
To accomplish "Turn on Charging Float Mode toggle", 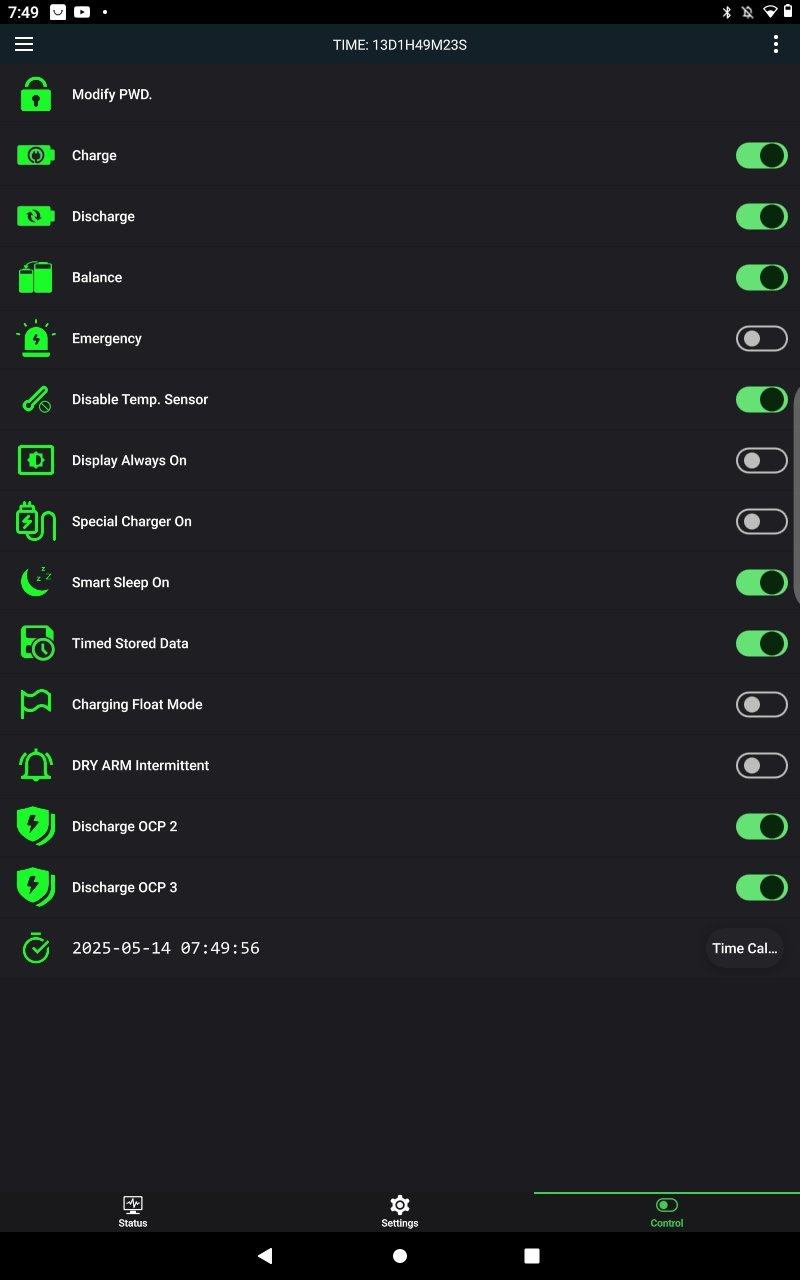I will (x=761, y=705).
